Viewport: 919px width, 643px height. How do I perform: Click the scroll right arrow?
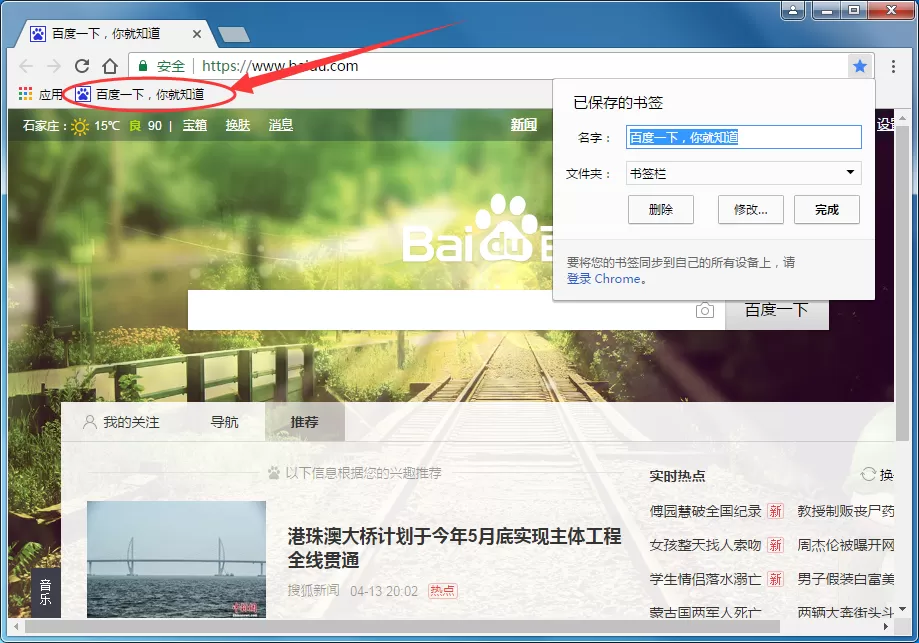[886, 627]
